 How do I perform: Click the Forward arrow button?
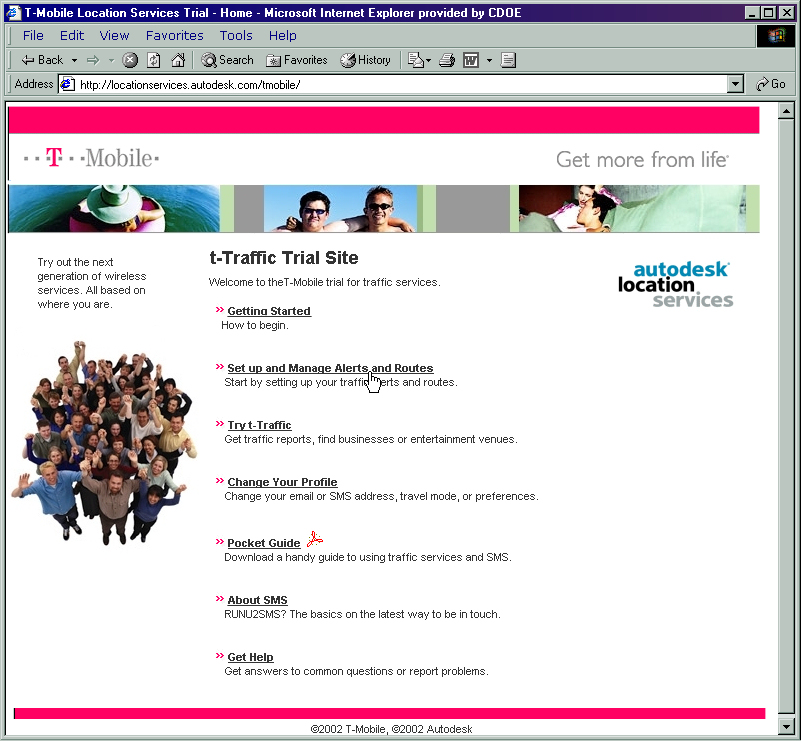[x=93, y=60]
